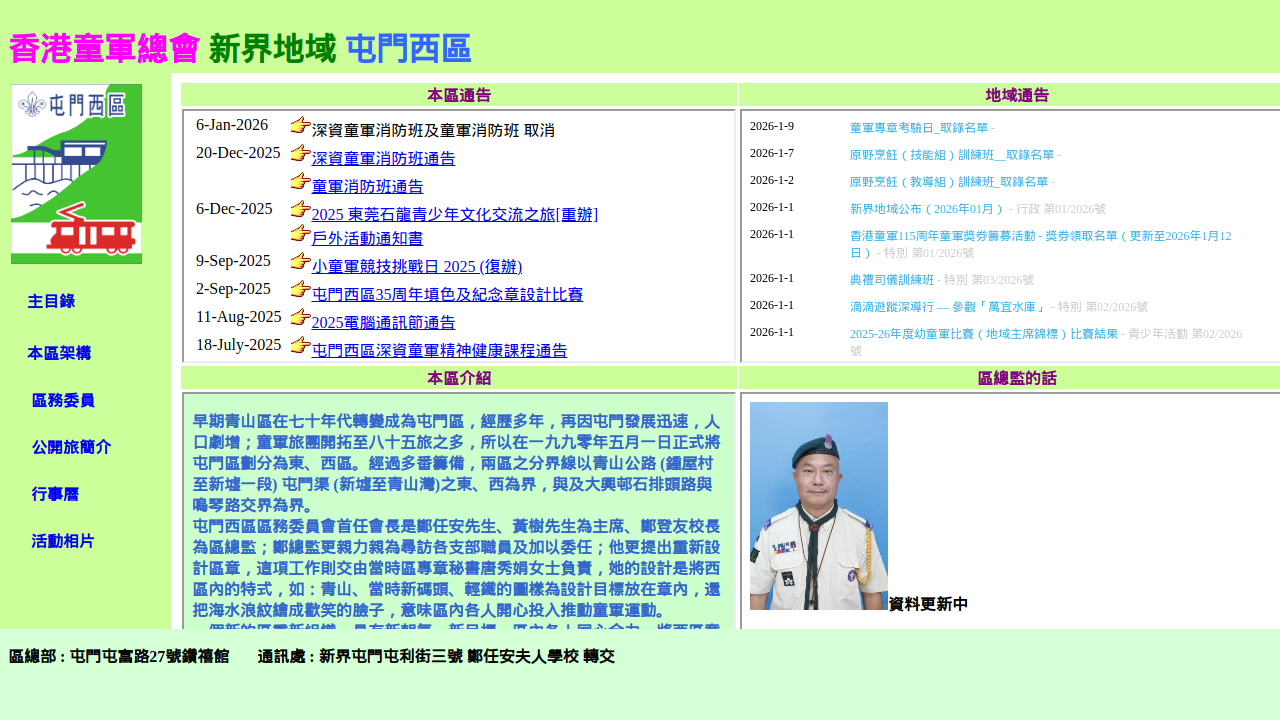
Task: Open 公開旅簡介 sidebar item
Action: tap(71, 448)
